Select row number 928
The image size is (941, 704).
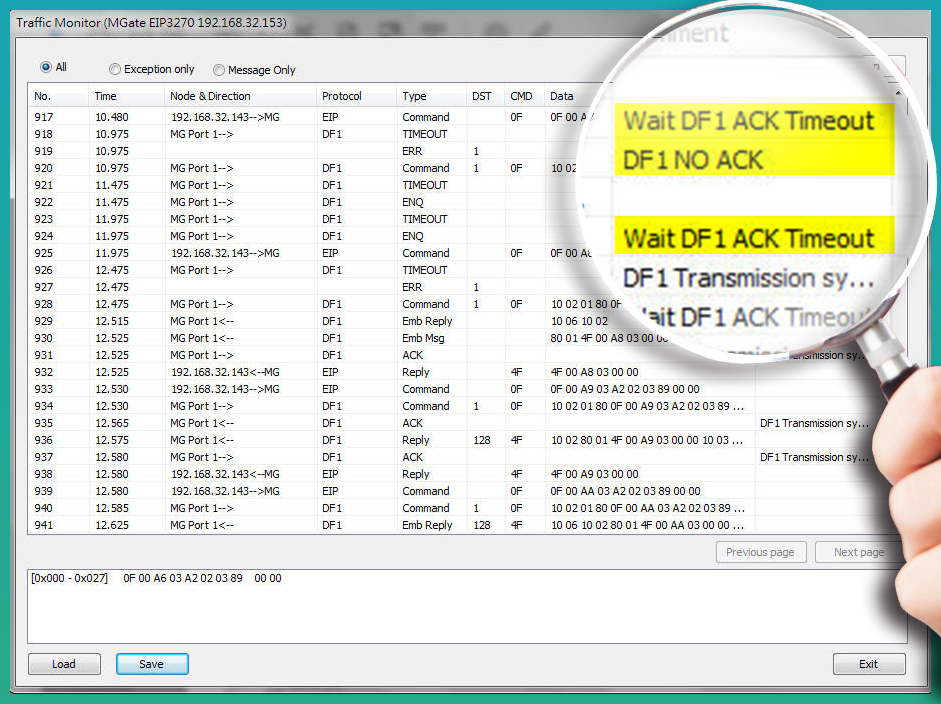pos(44,304)
